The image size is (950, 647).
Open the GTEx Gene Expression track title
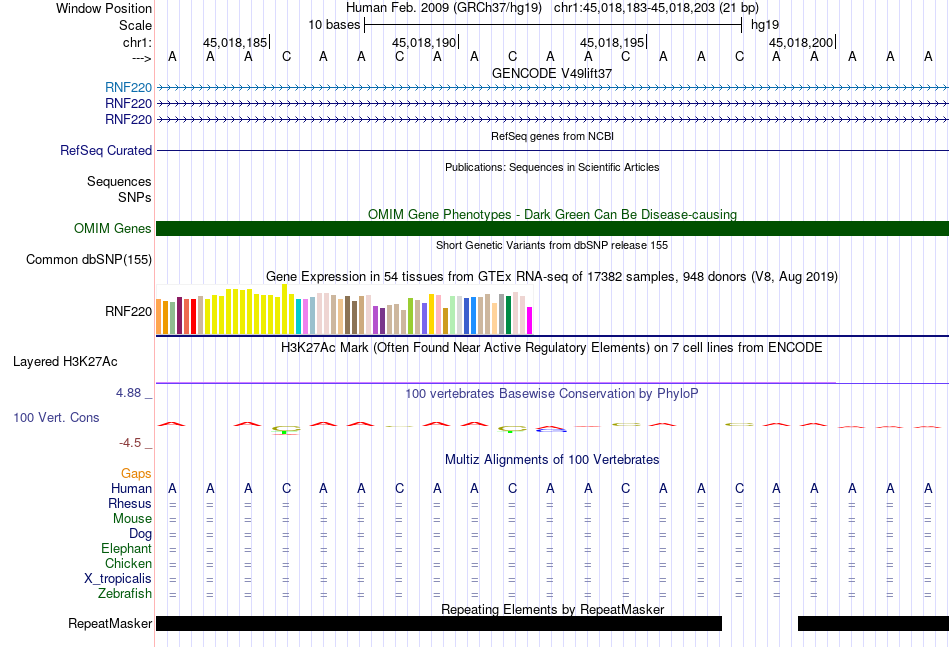click(x=552, y=277)
